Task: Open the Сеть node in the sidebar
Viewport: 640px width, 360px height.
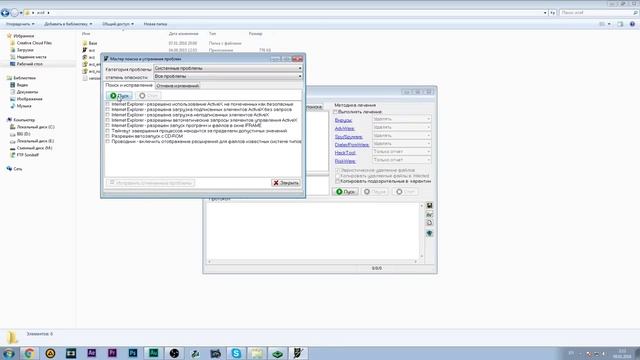Action: click(14, 169)
